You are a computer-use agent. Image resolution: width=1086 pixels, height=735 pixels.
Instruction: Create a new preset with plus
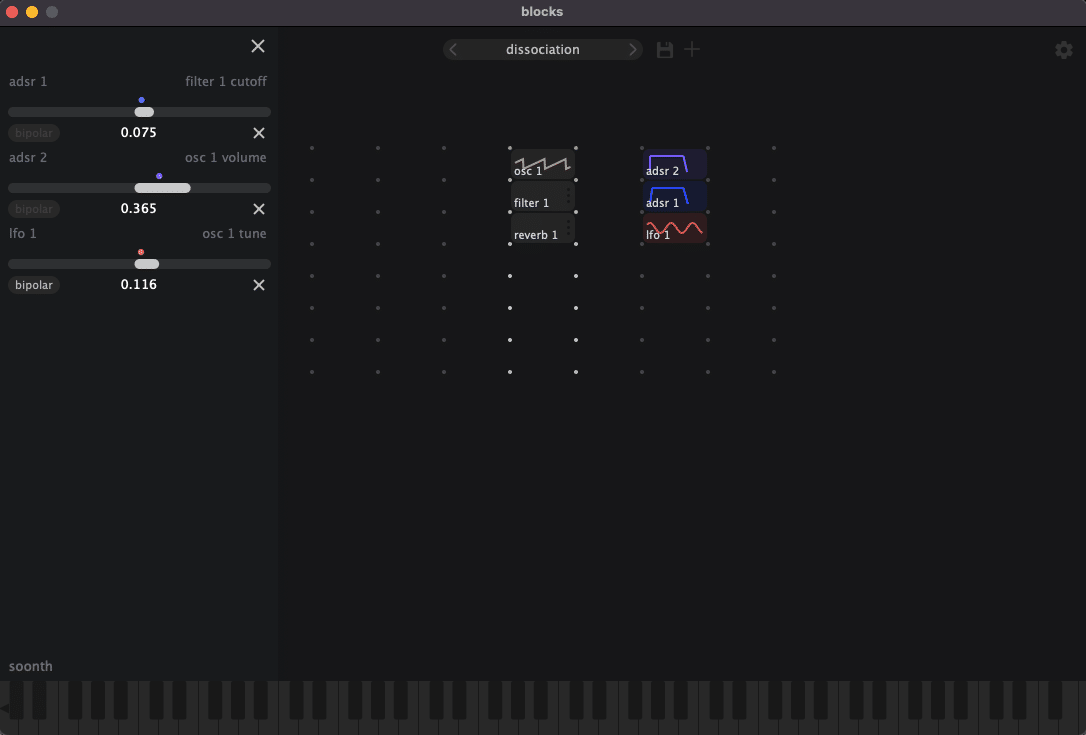(692, 50)
